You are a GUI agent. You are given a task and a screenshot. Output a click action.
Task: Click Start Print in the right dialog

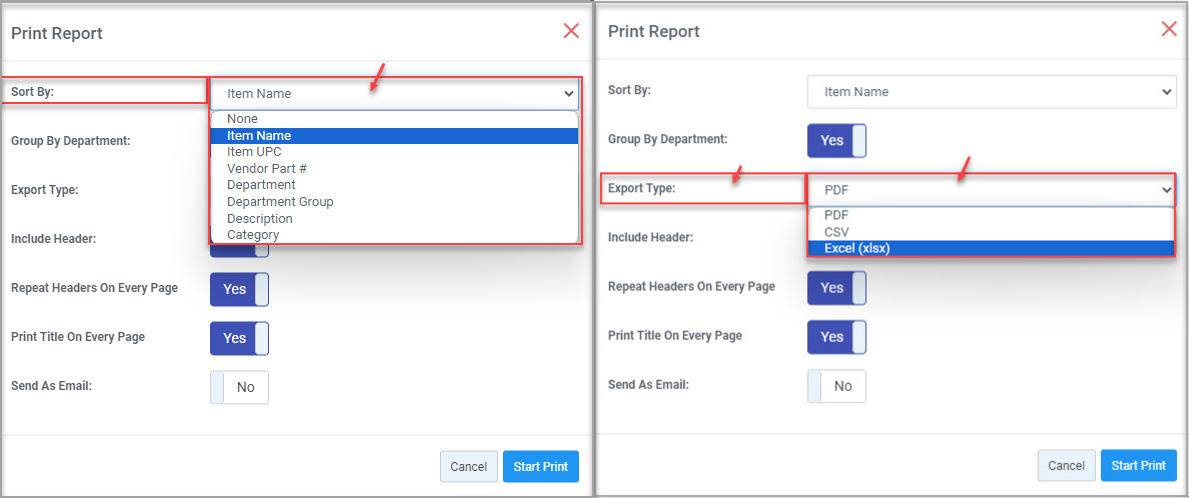[x=1138, y=466]
